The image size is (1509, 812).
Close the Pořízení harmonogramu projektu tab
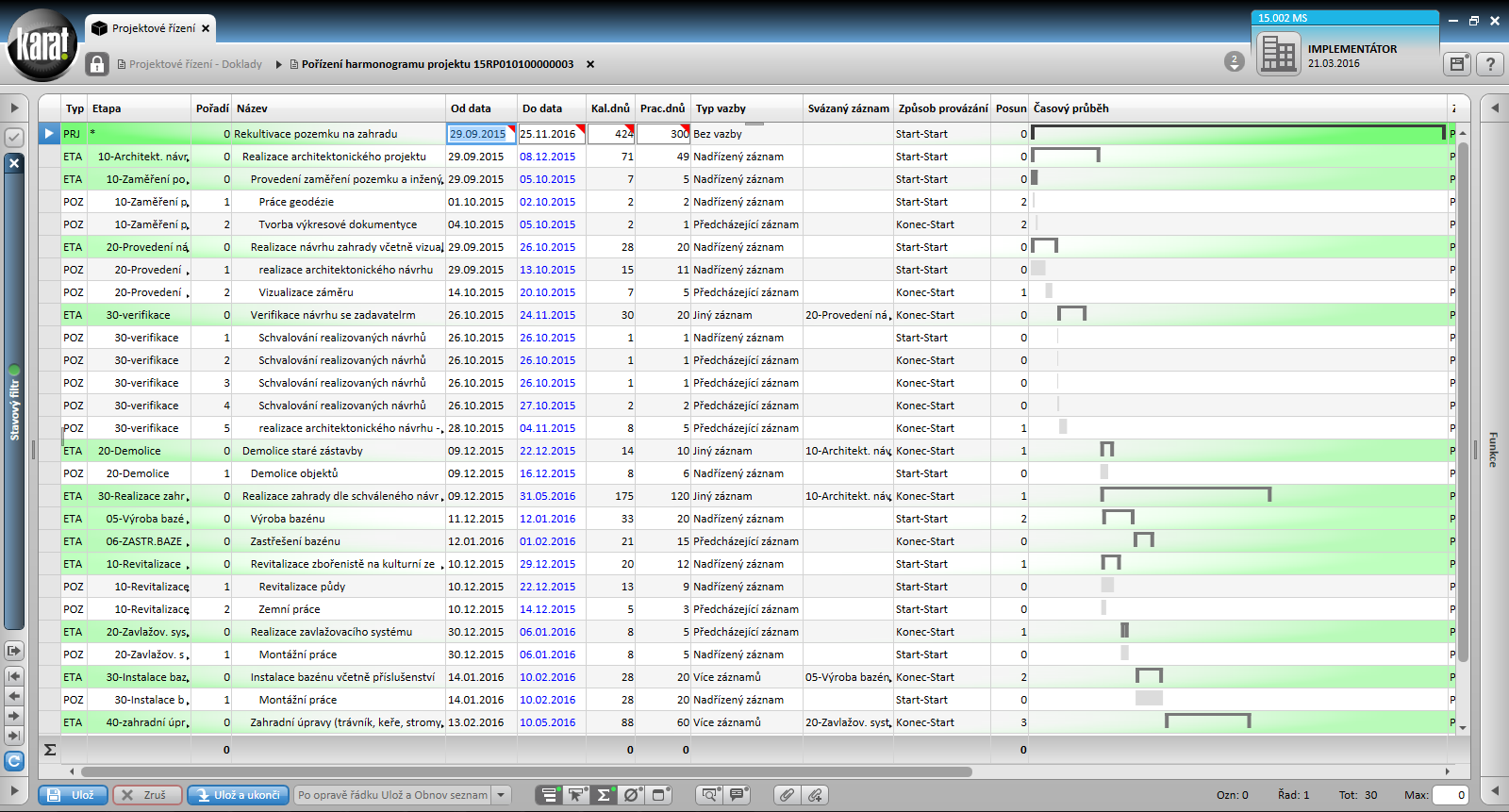point(590,64)
